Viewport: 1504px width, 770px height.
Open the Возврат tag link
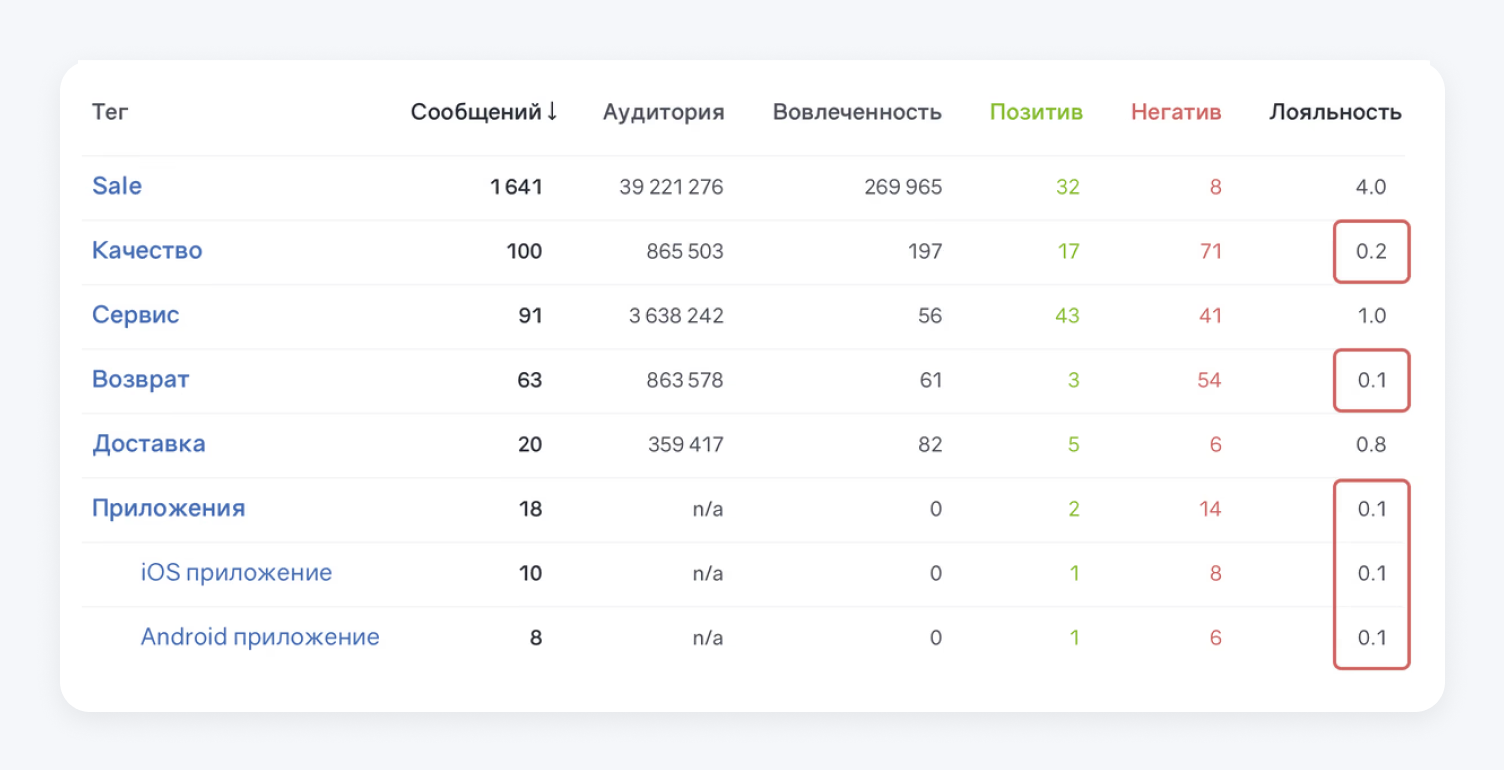click(x=141, y=380)
